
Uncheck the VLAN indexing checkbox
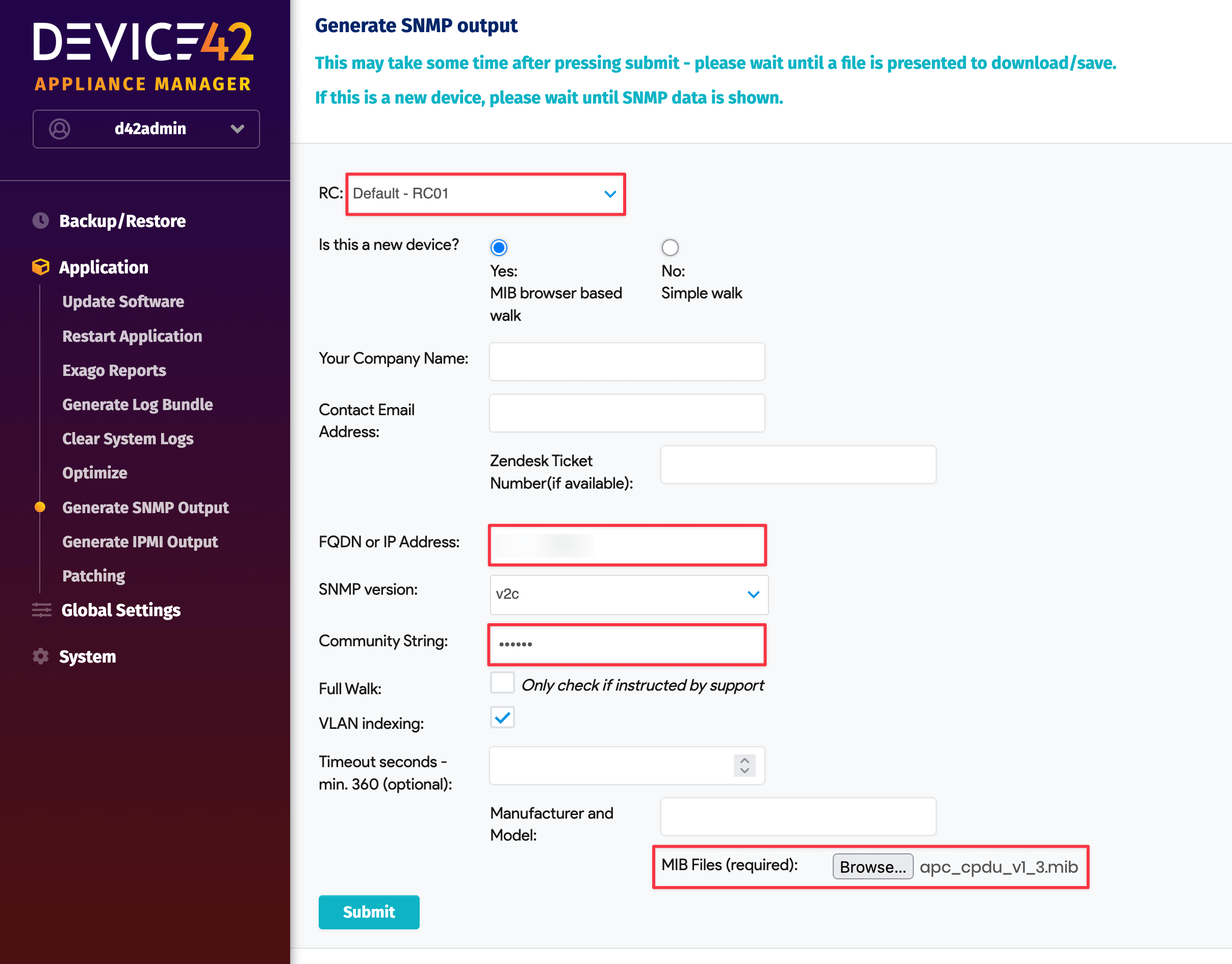502,717
